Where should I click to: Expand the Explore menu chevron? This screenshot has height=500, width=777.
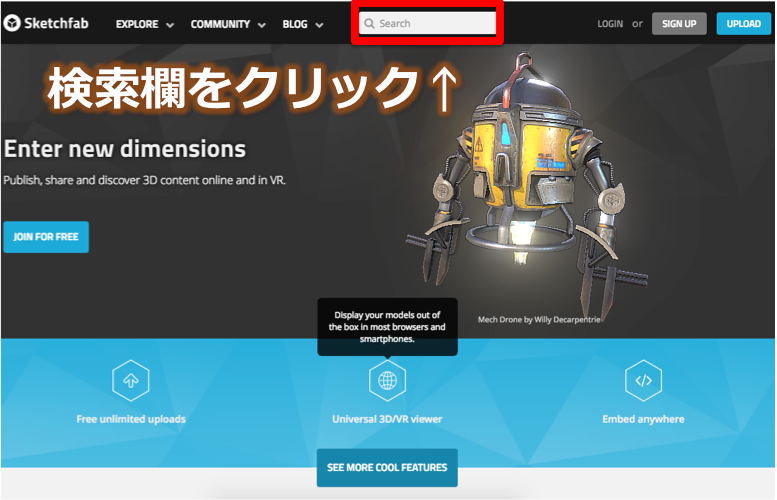170,25
